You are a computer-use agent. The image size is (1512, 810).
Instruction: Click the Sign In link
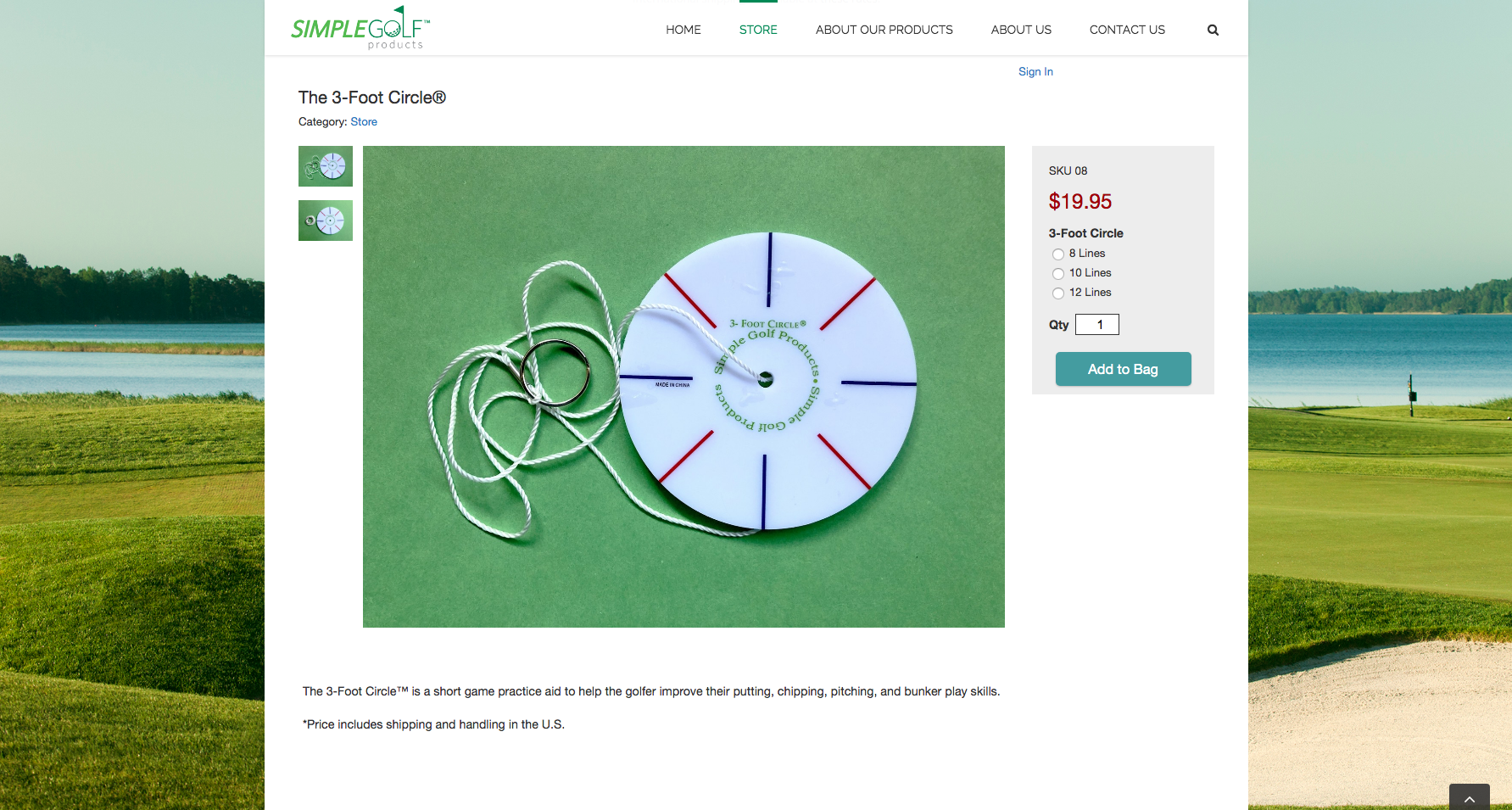(x=1035, y=72)
